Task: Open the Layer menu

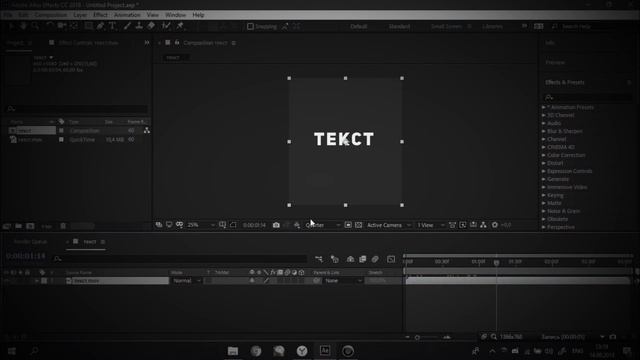Action: point(80,15)
